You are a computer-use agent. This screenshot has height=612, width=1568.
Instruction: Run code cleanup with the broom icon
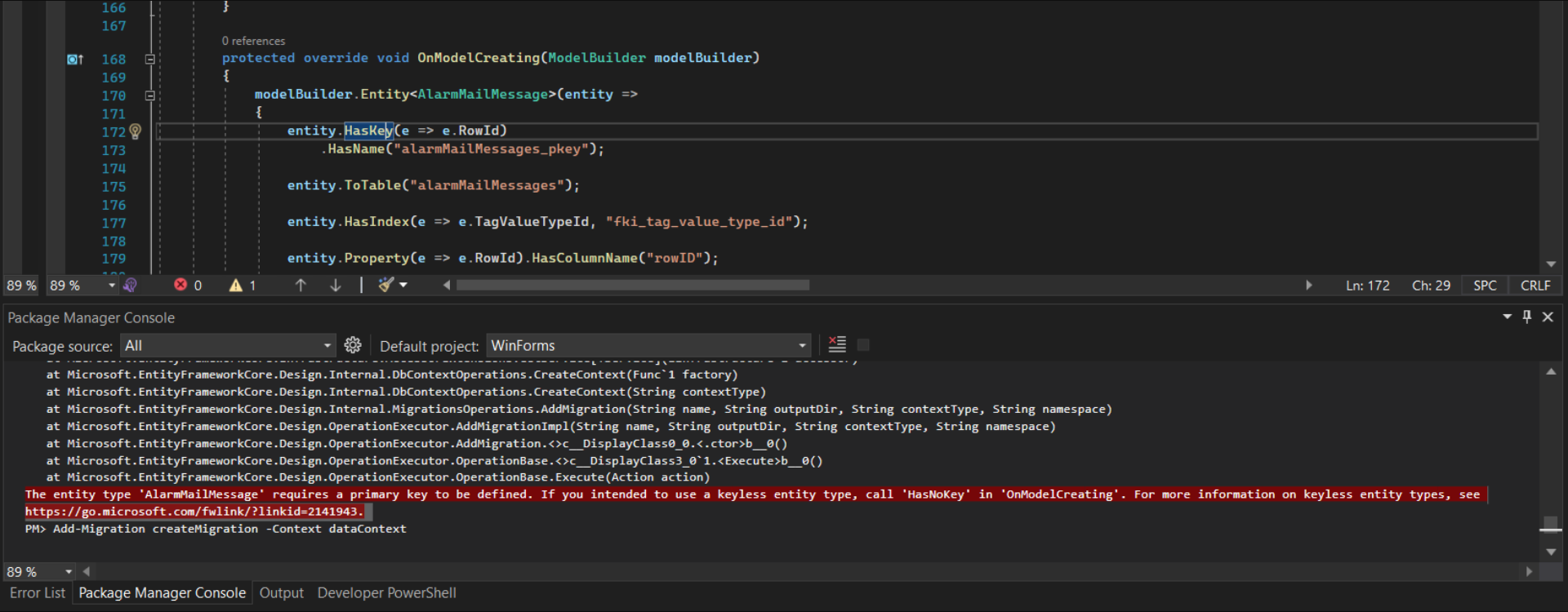[386, 285]
